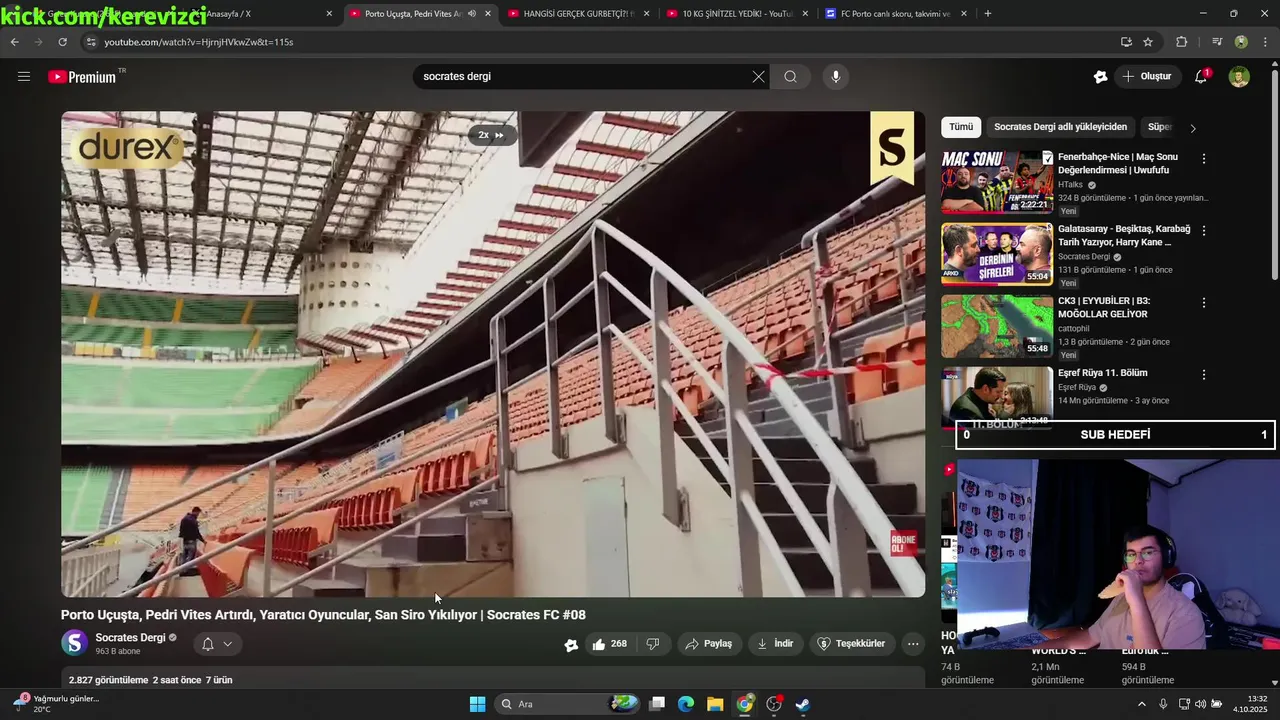Open Fenerbahçe-Nice Maç Sonu video thumbnail

[x=997, y=182]
